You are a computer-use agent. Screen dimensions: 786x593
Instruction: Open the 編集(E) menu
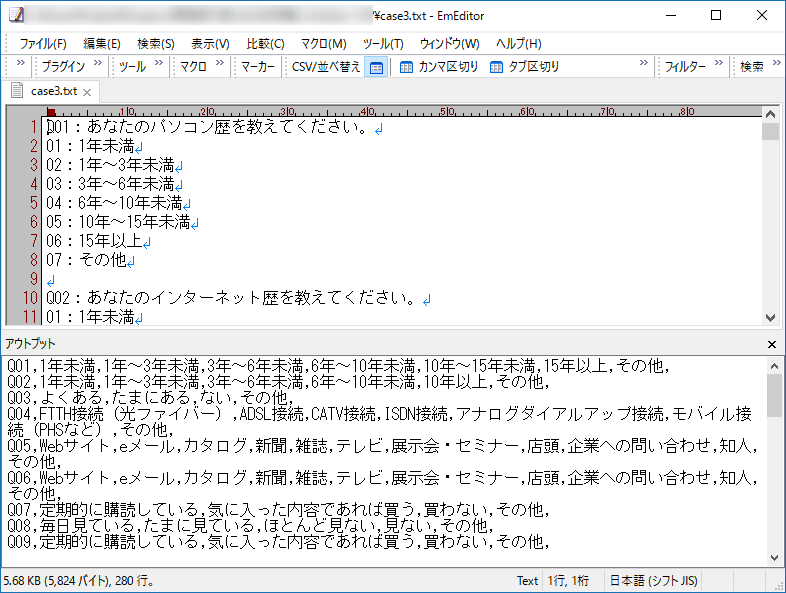tap(102, 44)
